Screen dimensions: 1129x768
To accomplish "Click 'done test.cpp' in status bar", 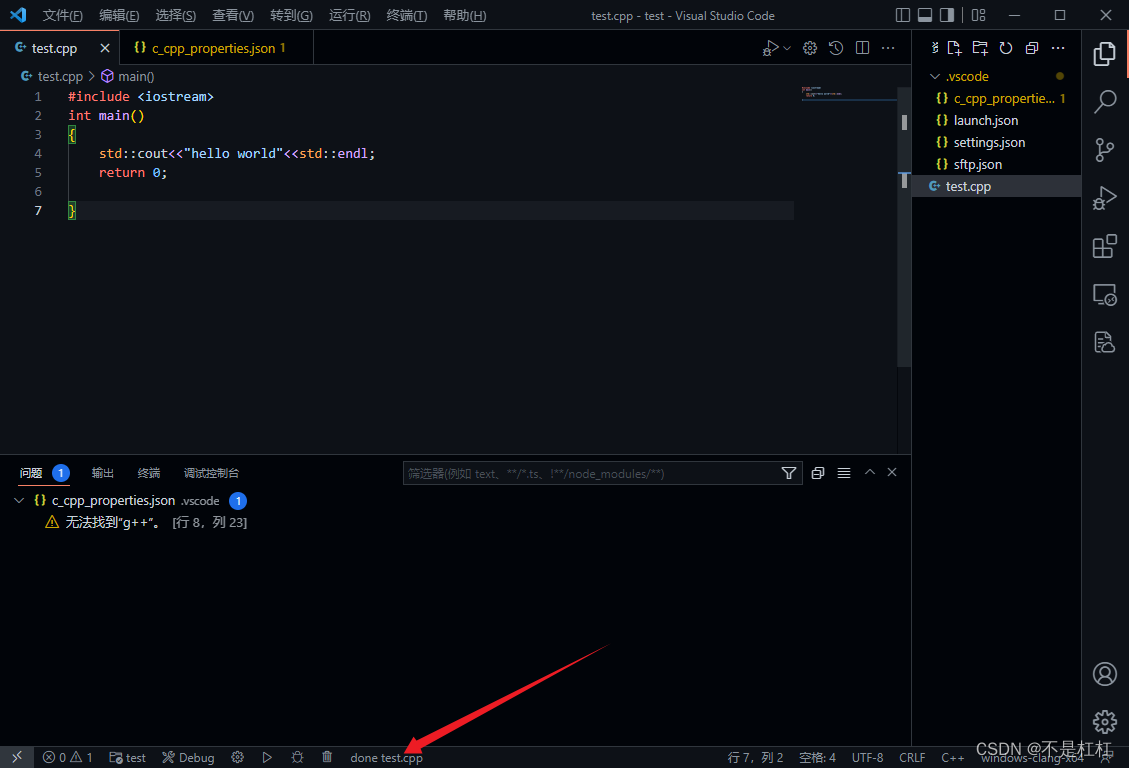I will (386, 757).
